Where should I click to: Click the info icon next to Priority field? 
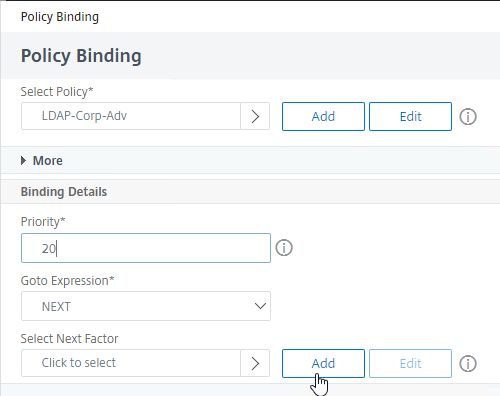pyautogui.click(x=284, y=248)
